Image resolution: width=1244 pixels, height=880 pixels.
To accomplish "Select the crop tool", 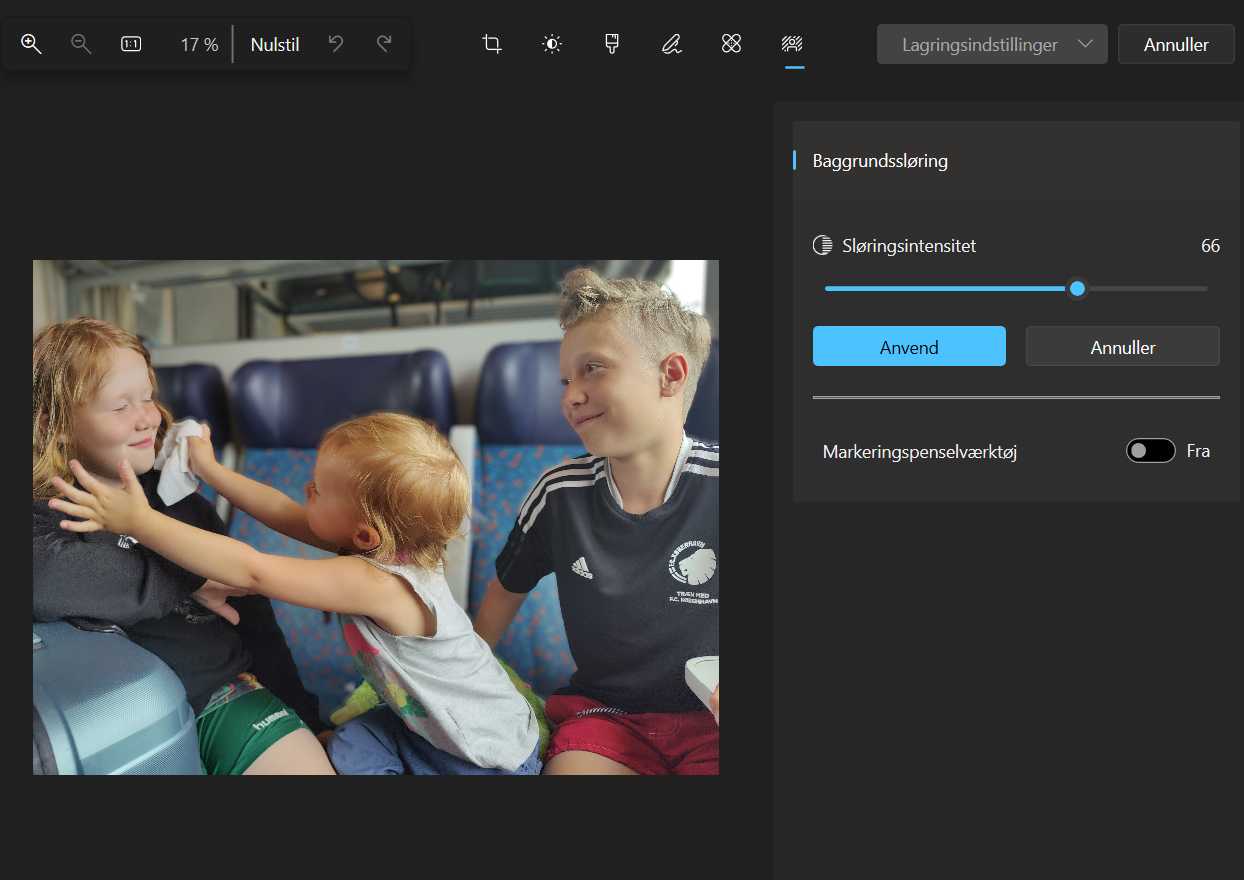I will 491,44.
